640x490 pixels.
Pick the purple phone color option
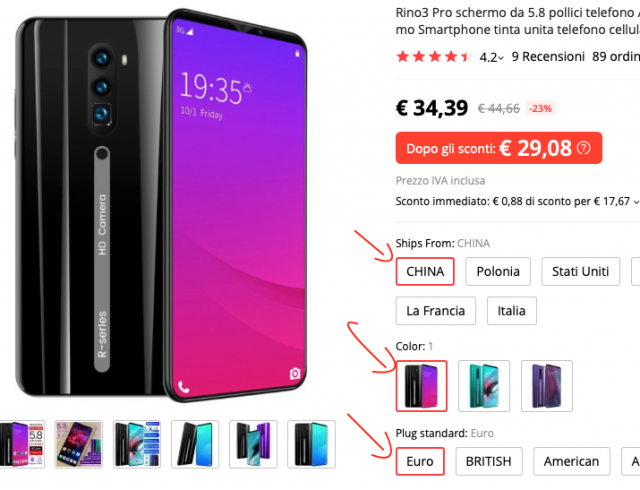547,386
